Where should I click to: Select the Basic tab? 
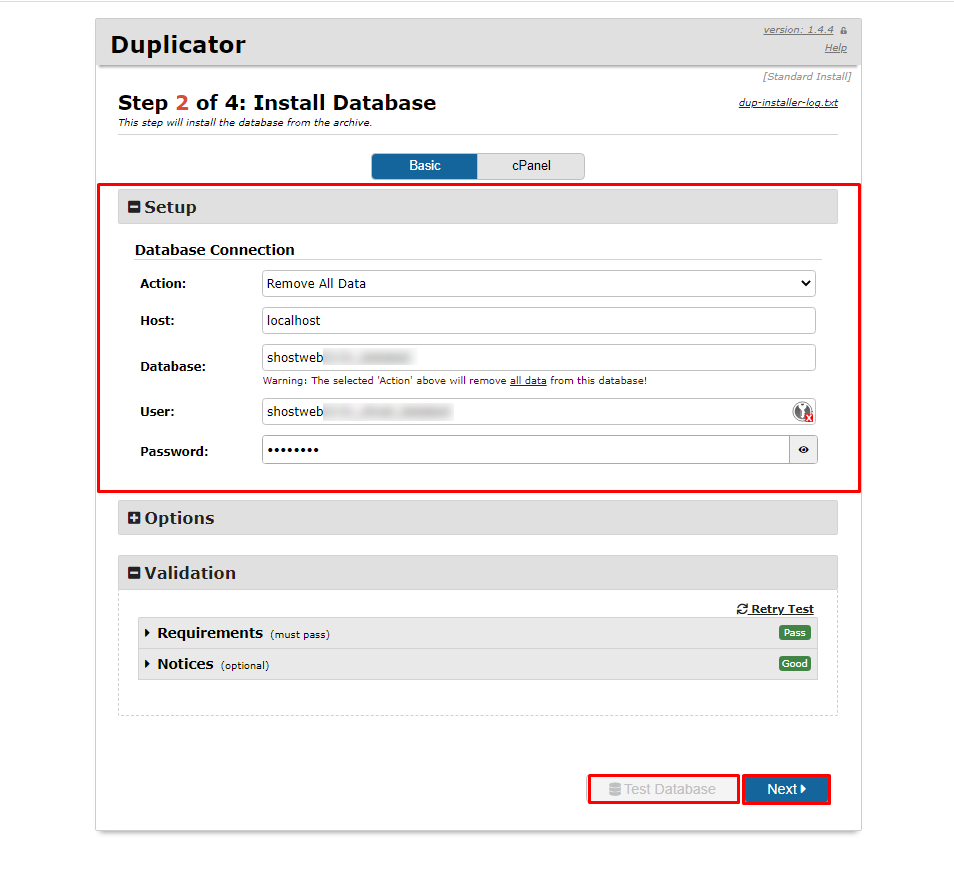424,166
